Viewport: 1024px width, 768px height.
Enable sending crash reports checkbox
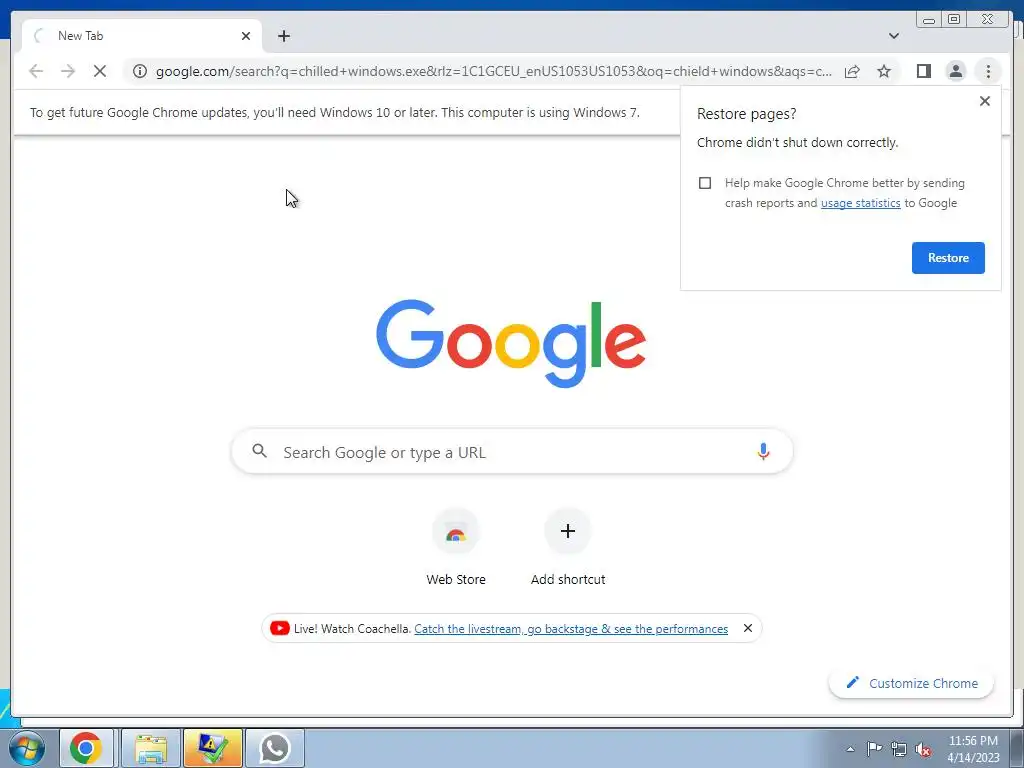tap(705, 183)
